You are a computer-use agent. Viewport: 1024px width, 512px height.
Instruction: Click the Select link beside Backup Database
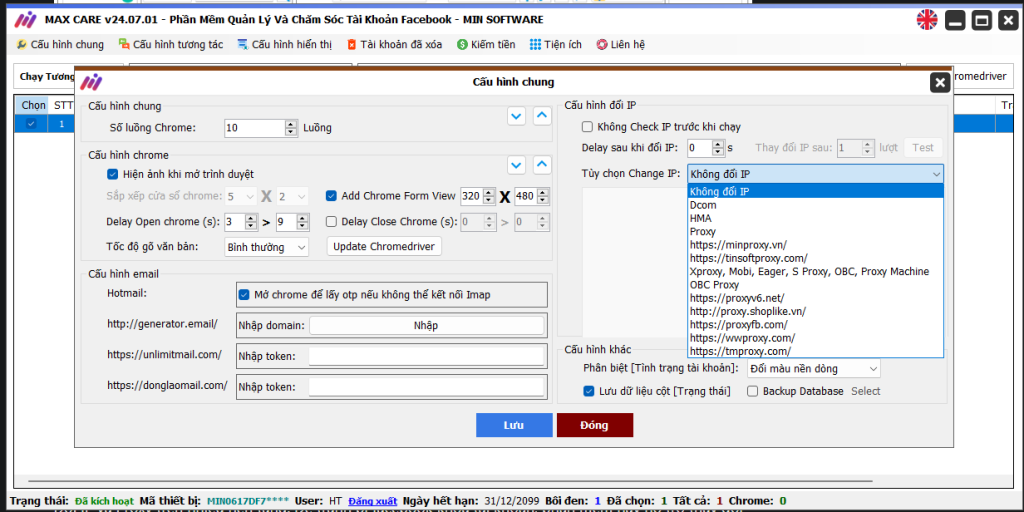(865, 391)
